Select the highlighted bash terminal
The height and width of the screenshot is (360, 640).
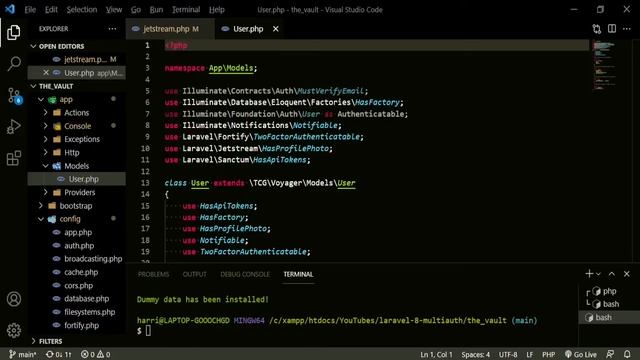pyautogui.click(x=609, y=317)
